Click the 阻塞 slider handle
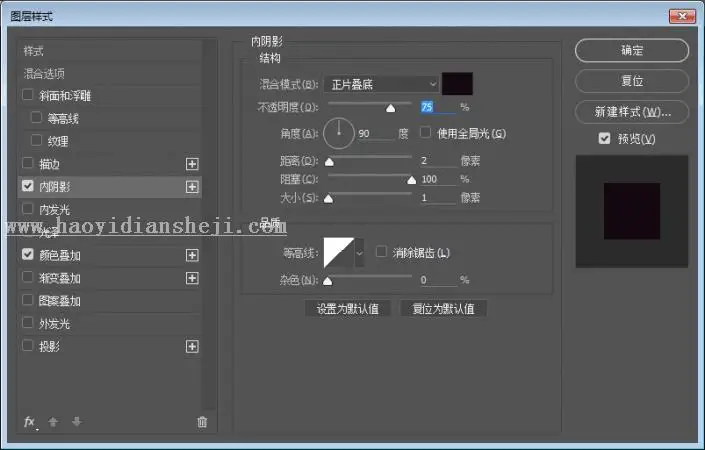 click(x=411, y=180)
